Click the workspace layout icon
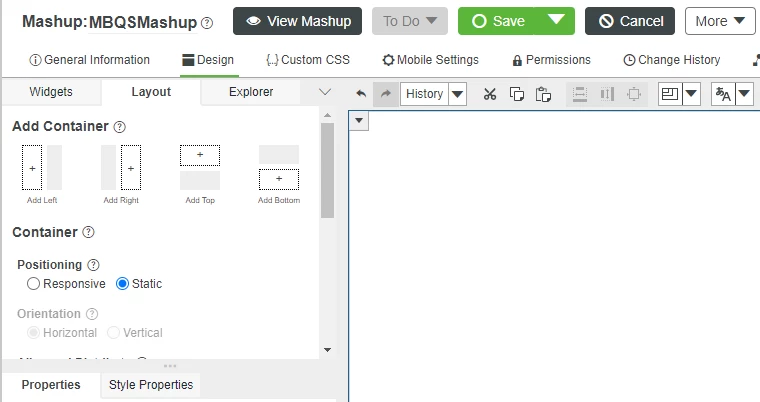The image size is (760, 402). pos(670,94)
